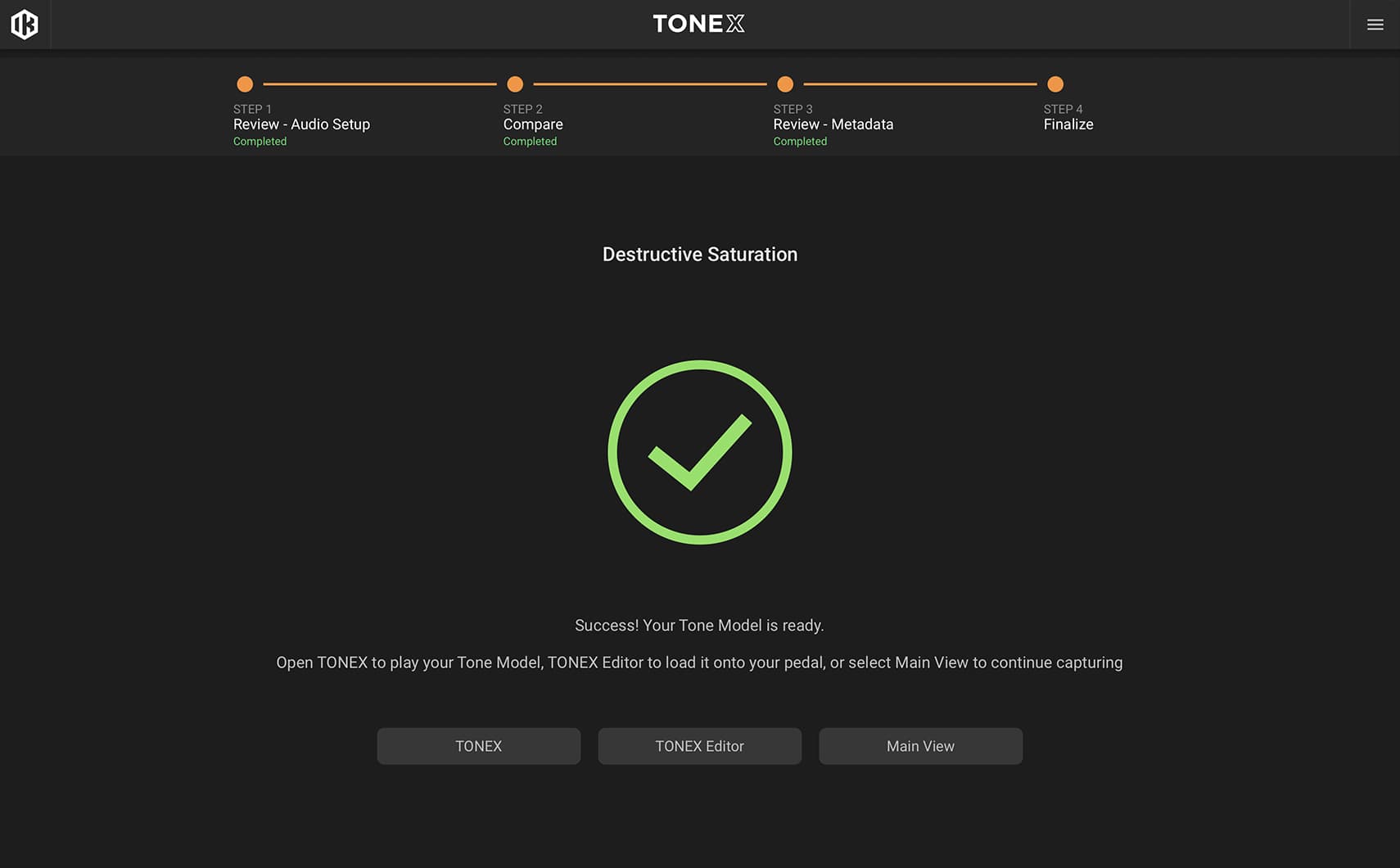
Task: Click the IK Multimedia logo icon
Action: point(25,25)
